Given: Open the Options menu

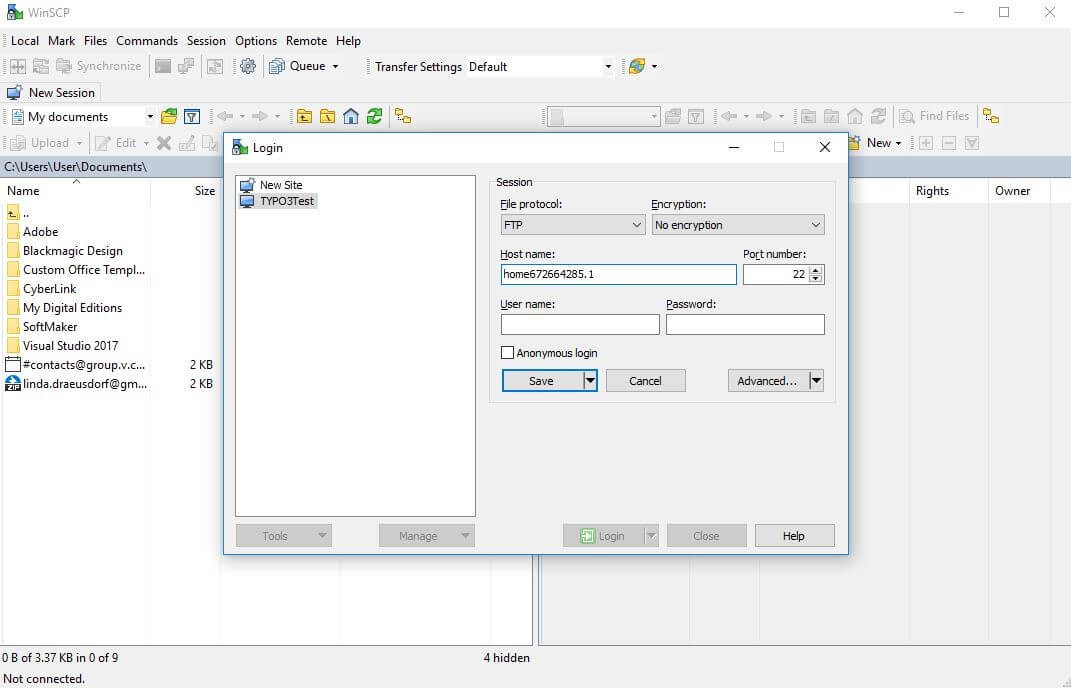Looking at the screenshot, I should tap(256, 41).
